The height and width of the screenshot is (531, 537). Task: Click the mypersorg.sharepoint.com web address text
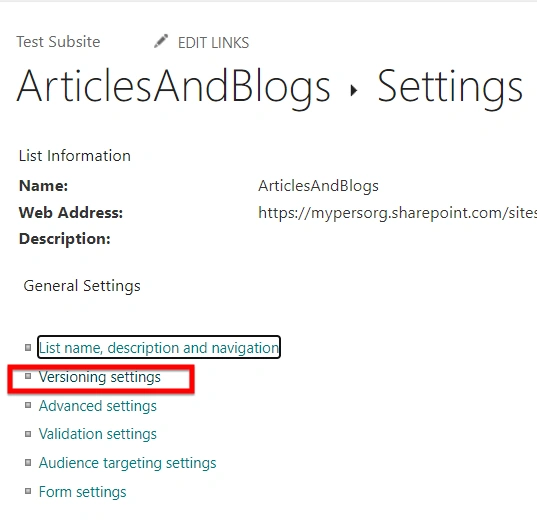[x=397, y=213]
